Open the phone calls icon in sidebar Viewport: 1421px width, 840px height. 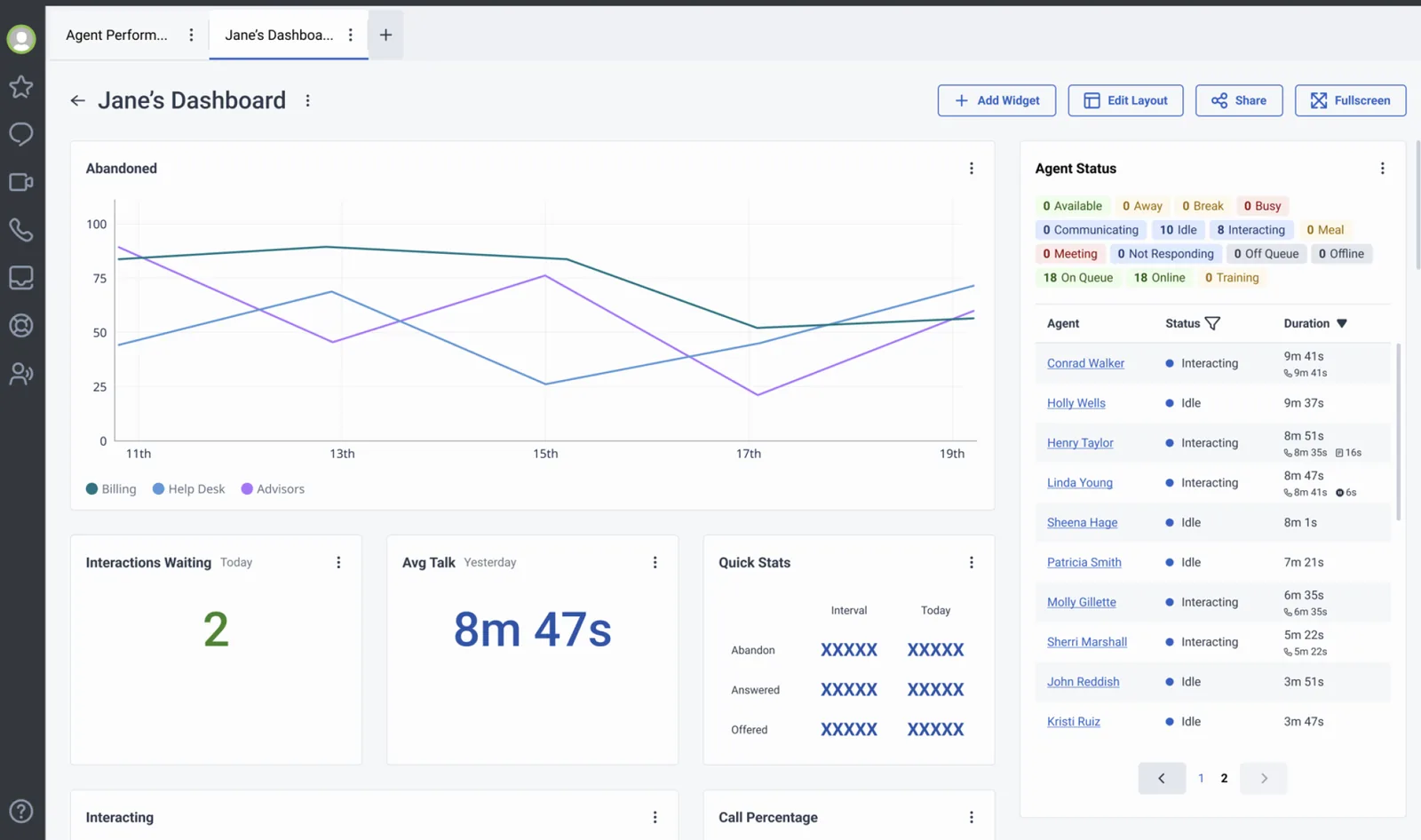21,230
